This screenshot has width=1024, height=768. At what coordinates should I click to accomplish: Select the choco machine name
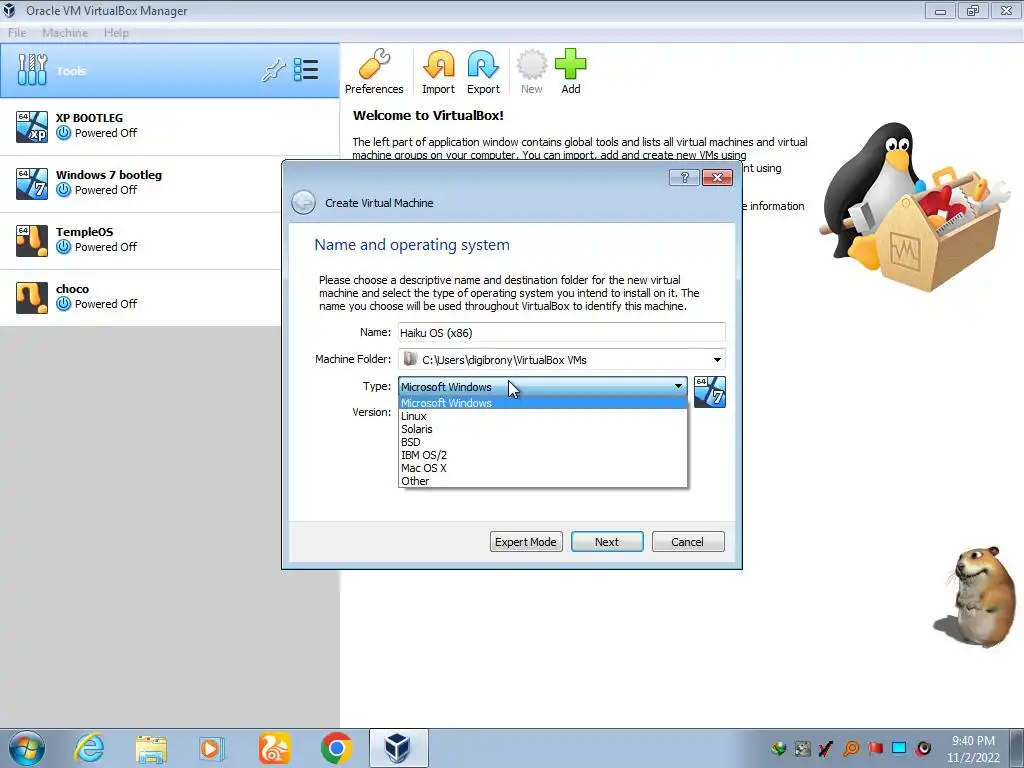(72, 289)
